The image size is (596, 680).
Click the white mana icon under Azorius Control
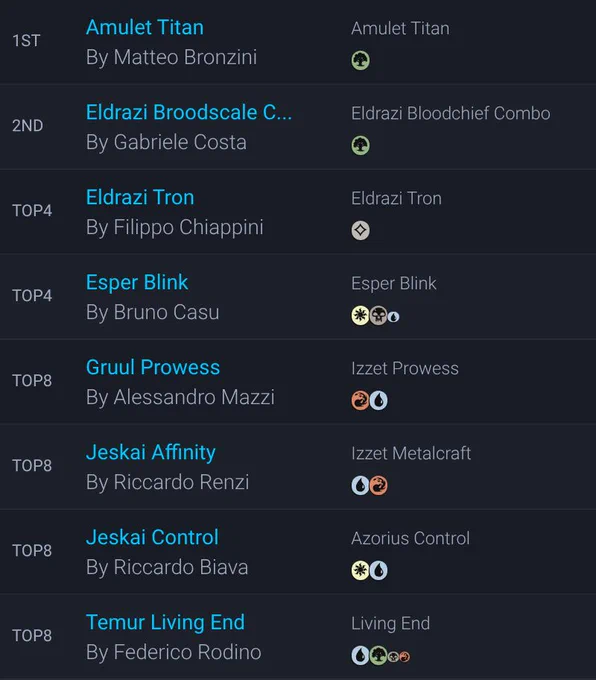[x=360, y=570]
